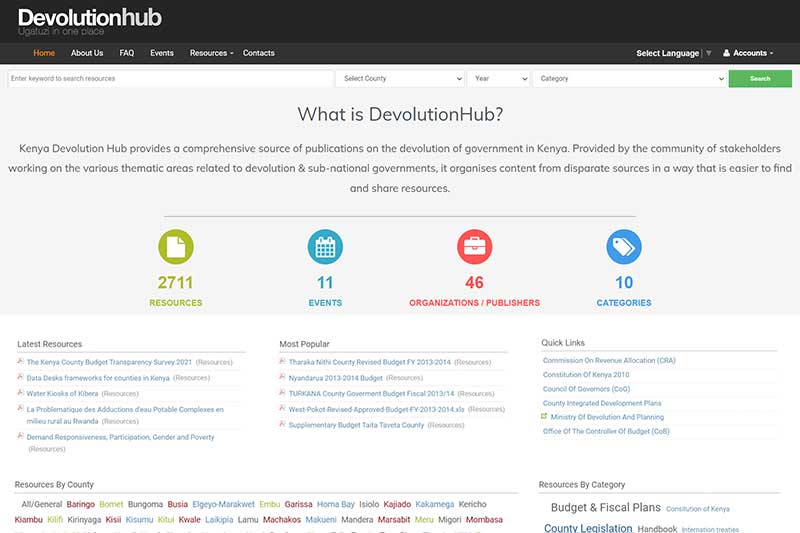Open County Integrated Development Plans link
Screen dimensions: 800x533
(602, 403)
